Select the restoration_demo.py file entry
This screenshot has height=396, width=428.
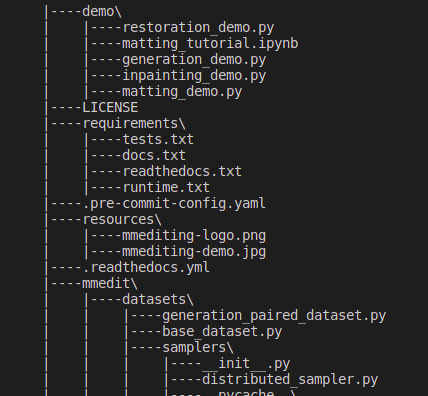pos(198,28)
